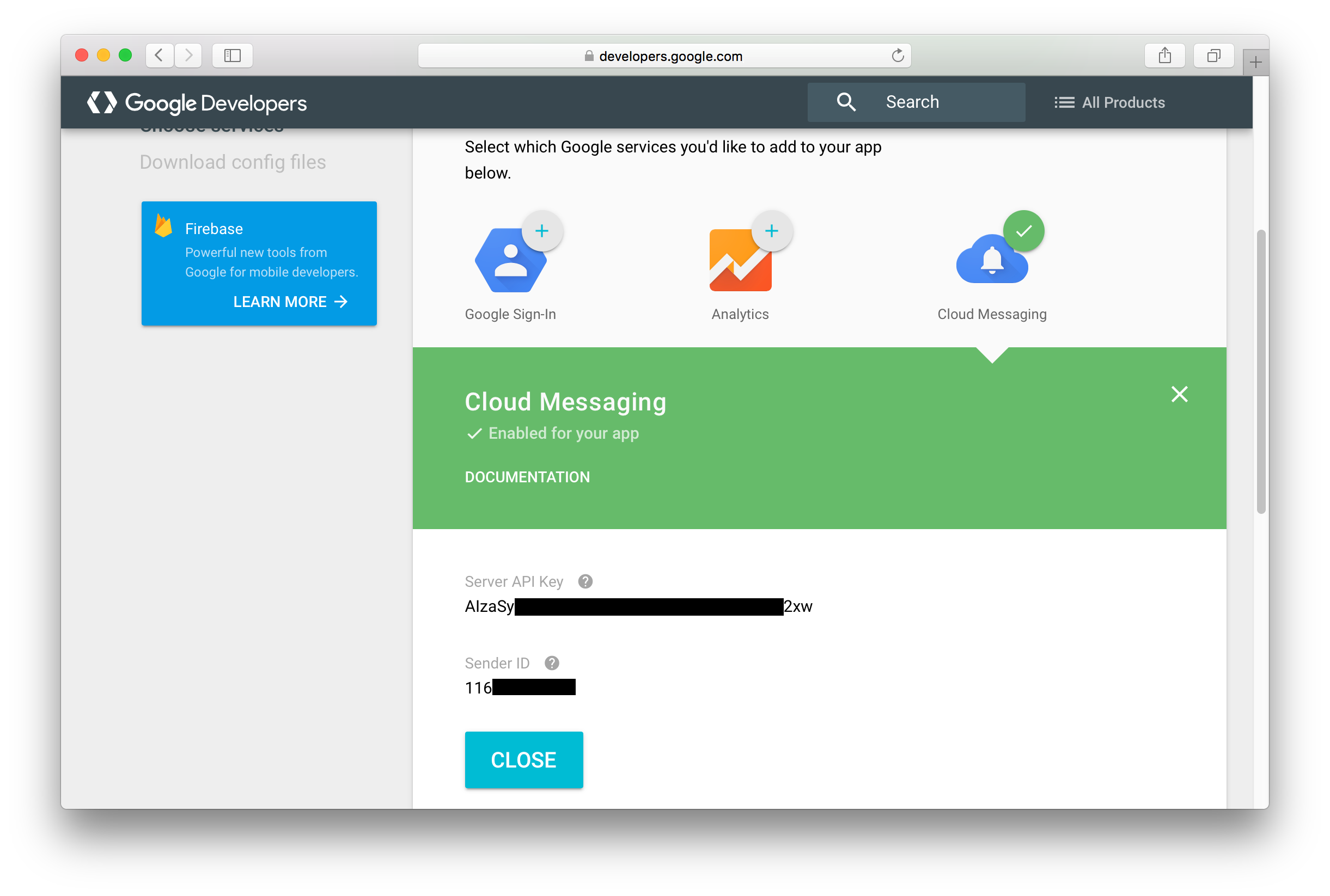Add Google Sign-In service with plus

point(542,231)
